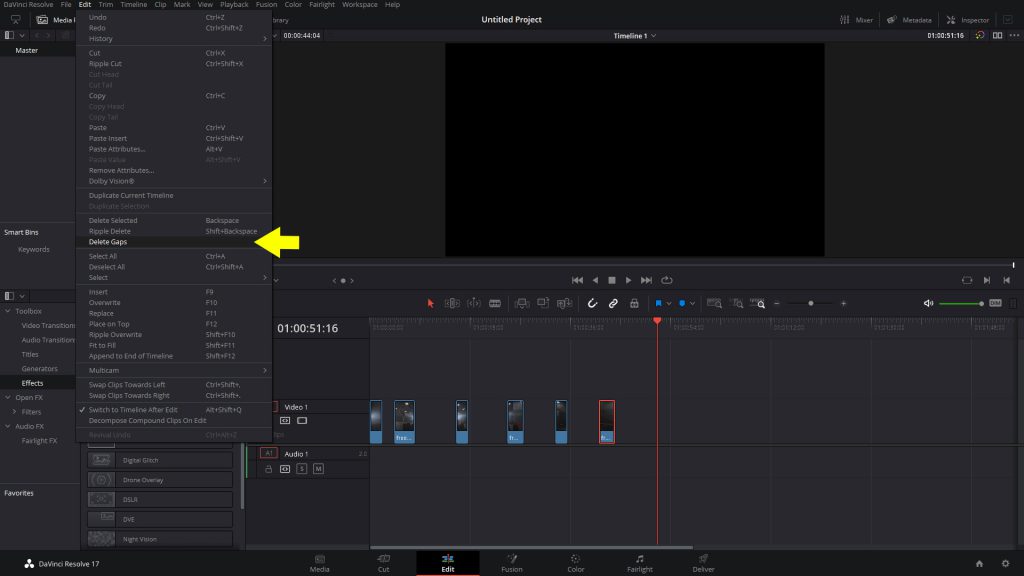Zoom out timeline with minus icon

click(777, 304)
